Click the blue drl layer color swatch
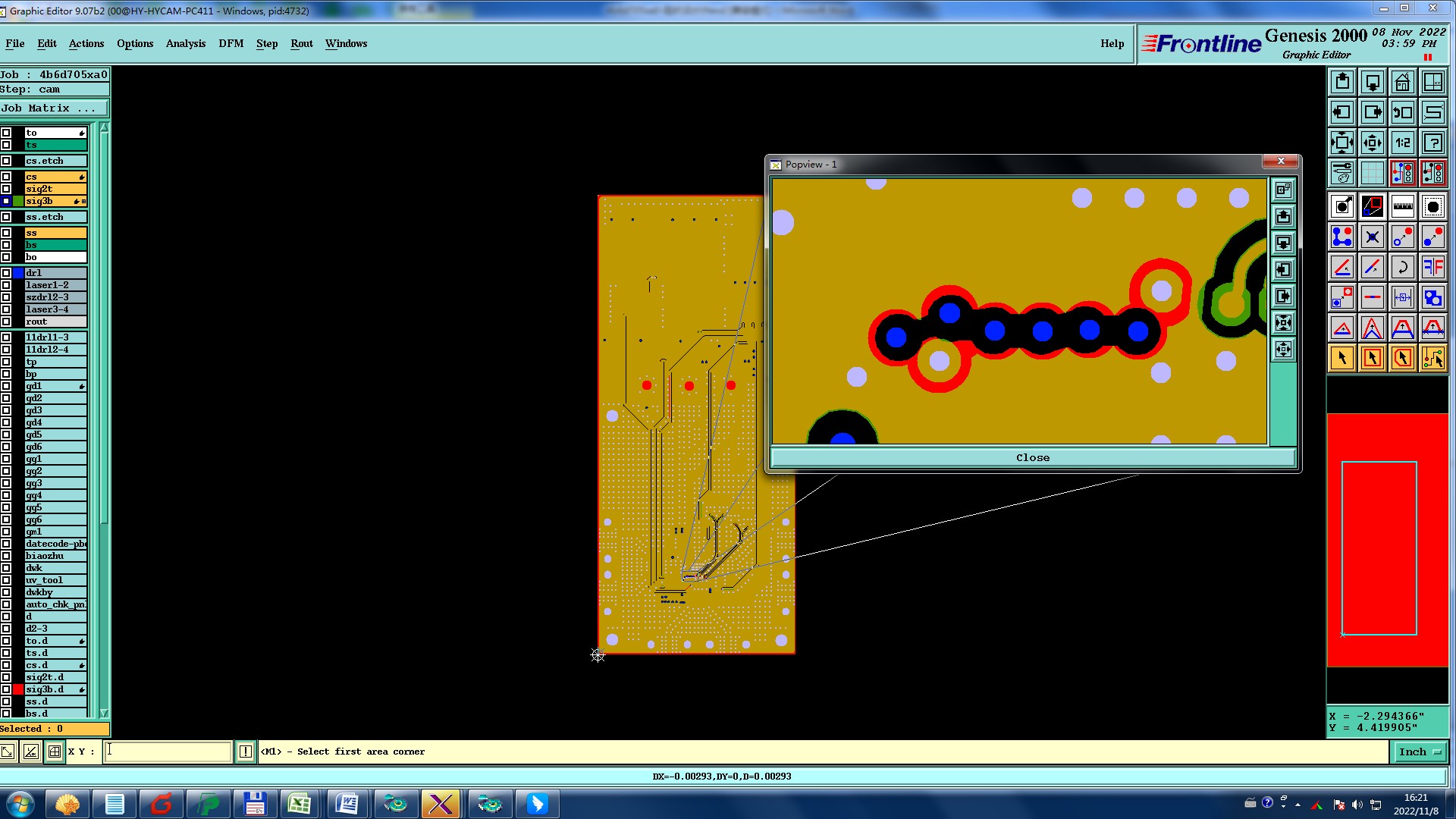This screenshot has height=819, width=1456. (18, 273)
